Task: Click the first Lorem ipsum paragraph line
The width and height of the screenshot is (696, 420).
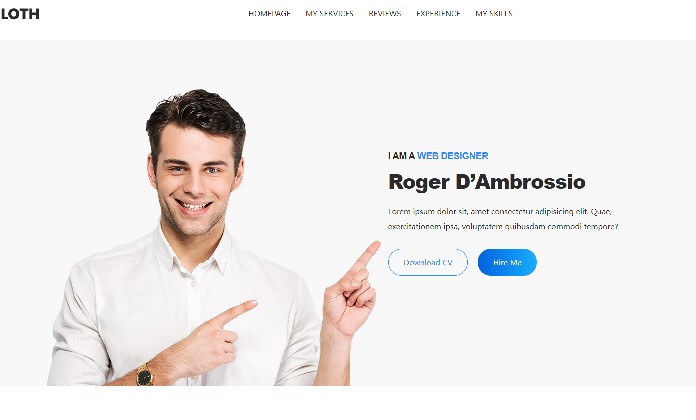Action: [x=499, y=211]
